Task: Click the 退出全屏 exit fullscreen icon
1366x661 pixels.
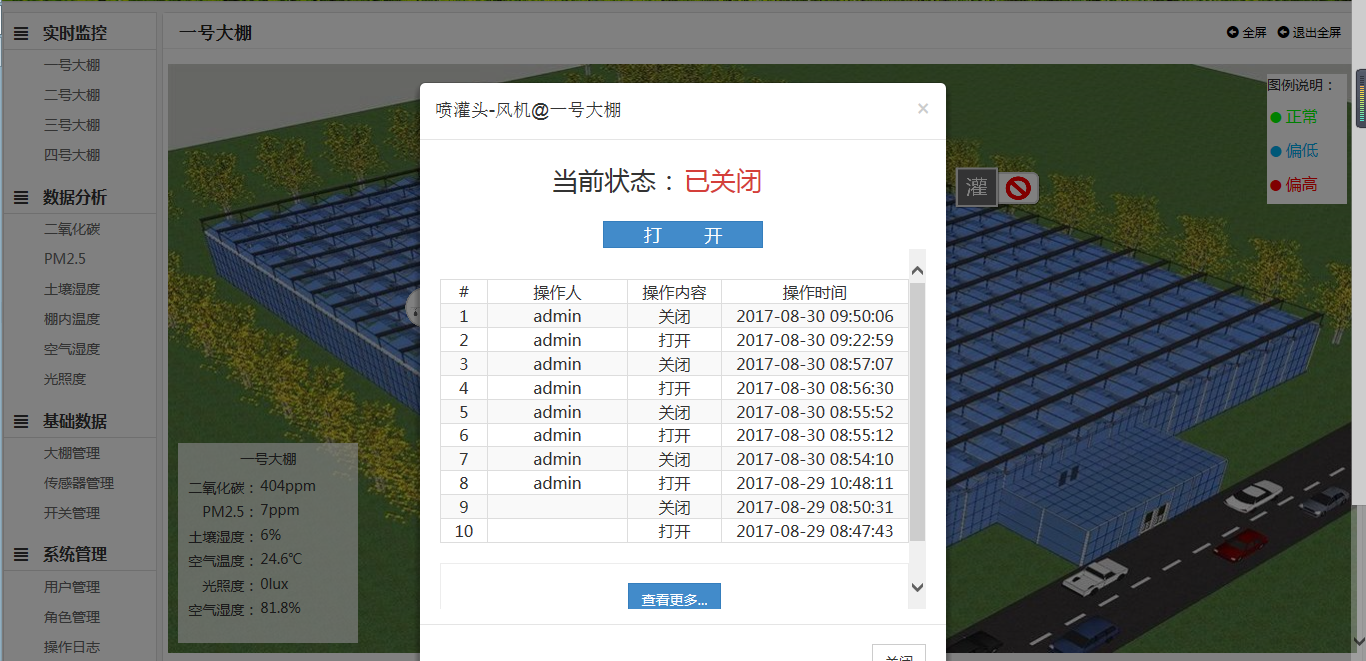Action: 1284,32
